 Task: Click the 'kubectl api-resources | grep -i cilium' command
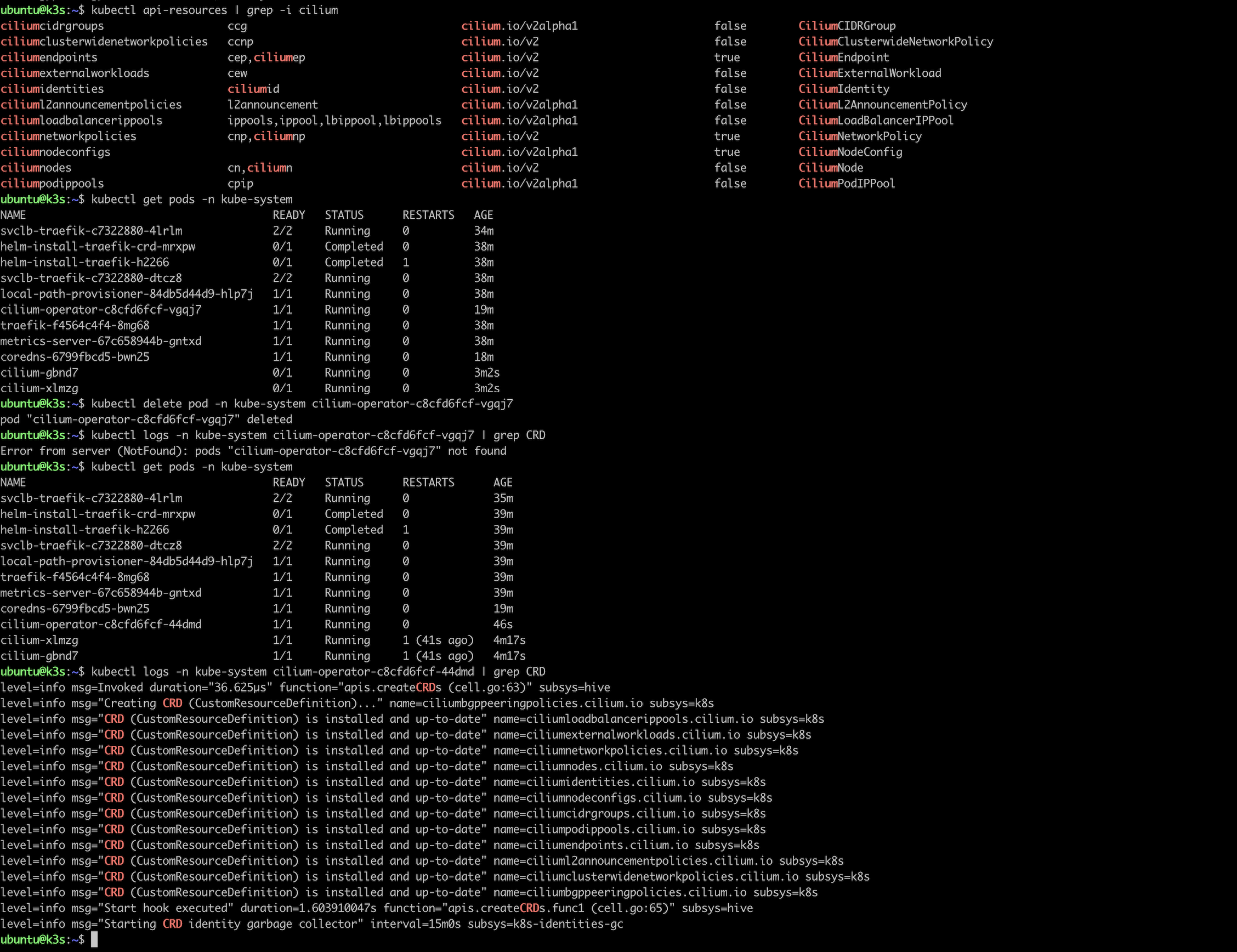tap(214, 10)
